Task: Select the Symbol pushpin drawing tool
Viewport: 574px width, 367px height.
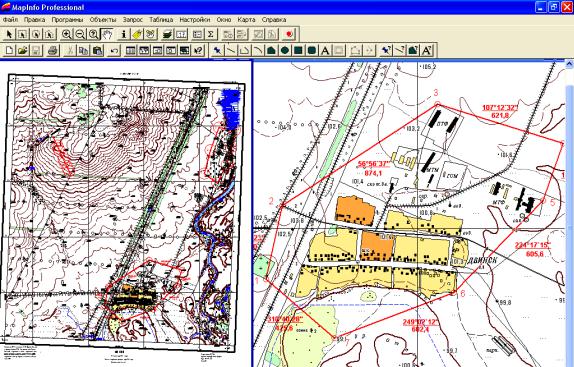Action: coord(217,50)
